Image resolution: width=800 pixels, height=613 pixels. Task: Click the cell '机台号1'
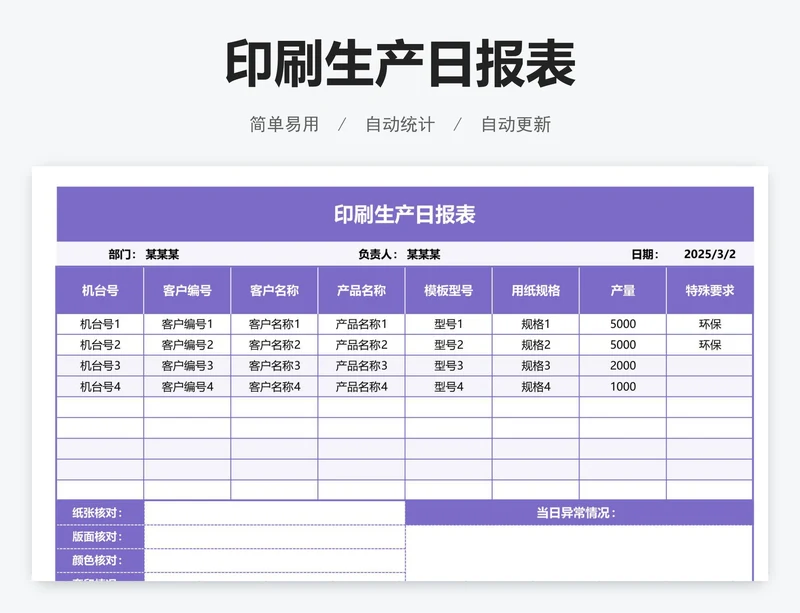tap(100, 324)
